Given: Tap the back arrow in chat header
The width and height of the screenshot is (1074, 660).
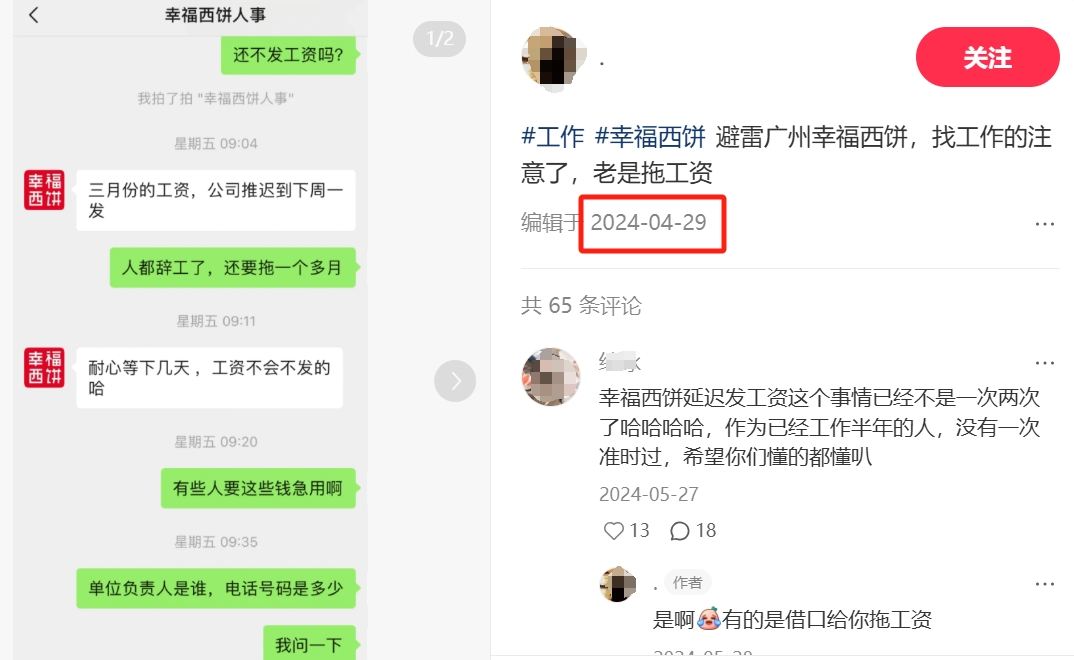Looking at the screenshot, I should tap(34, 15).
